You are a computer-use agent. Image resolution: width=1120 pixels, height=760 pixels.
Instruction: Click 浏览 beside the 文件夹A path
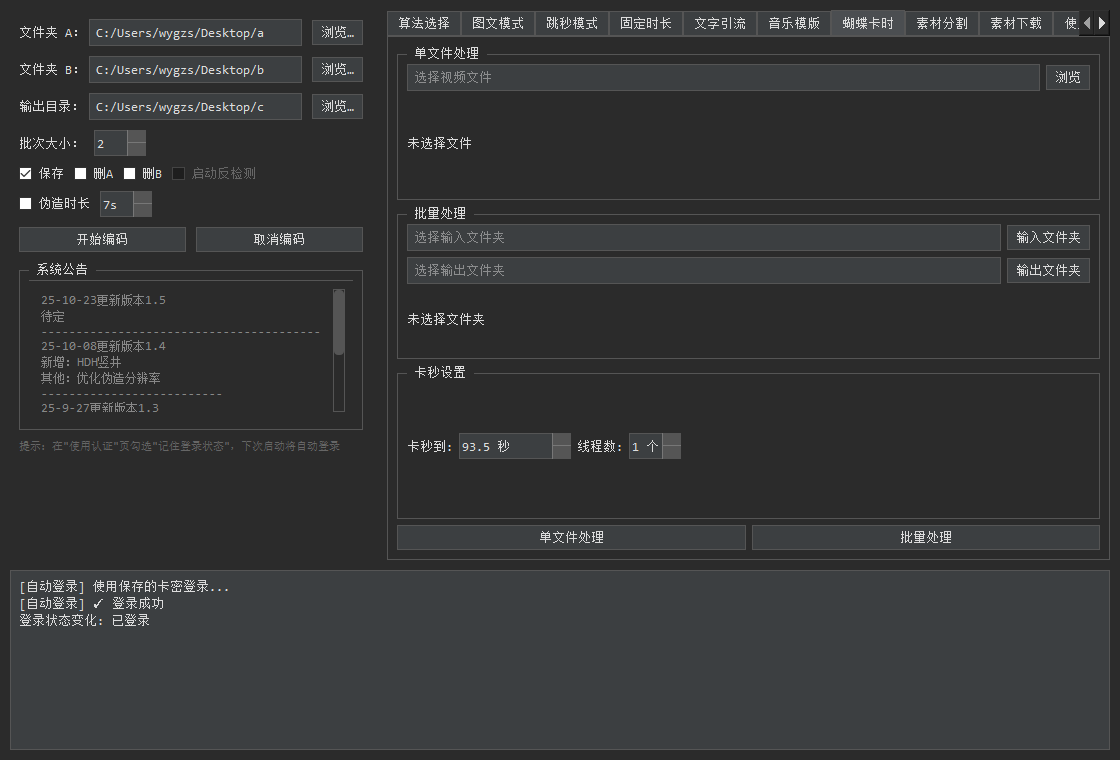[x=337, y=32]
